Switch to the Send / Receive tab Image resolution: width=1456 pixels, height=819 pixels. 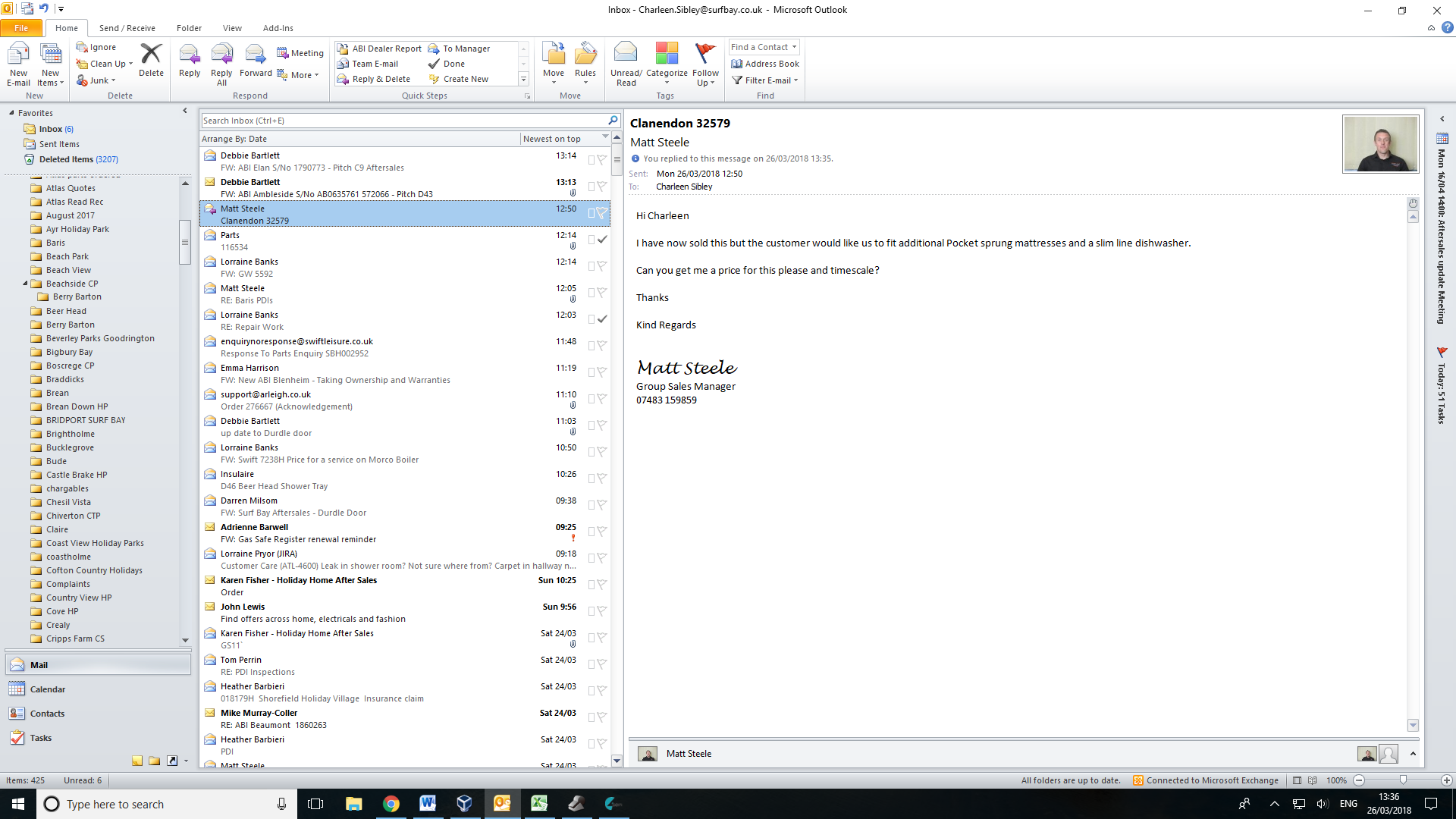pos(127,28)
